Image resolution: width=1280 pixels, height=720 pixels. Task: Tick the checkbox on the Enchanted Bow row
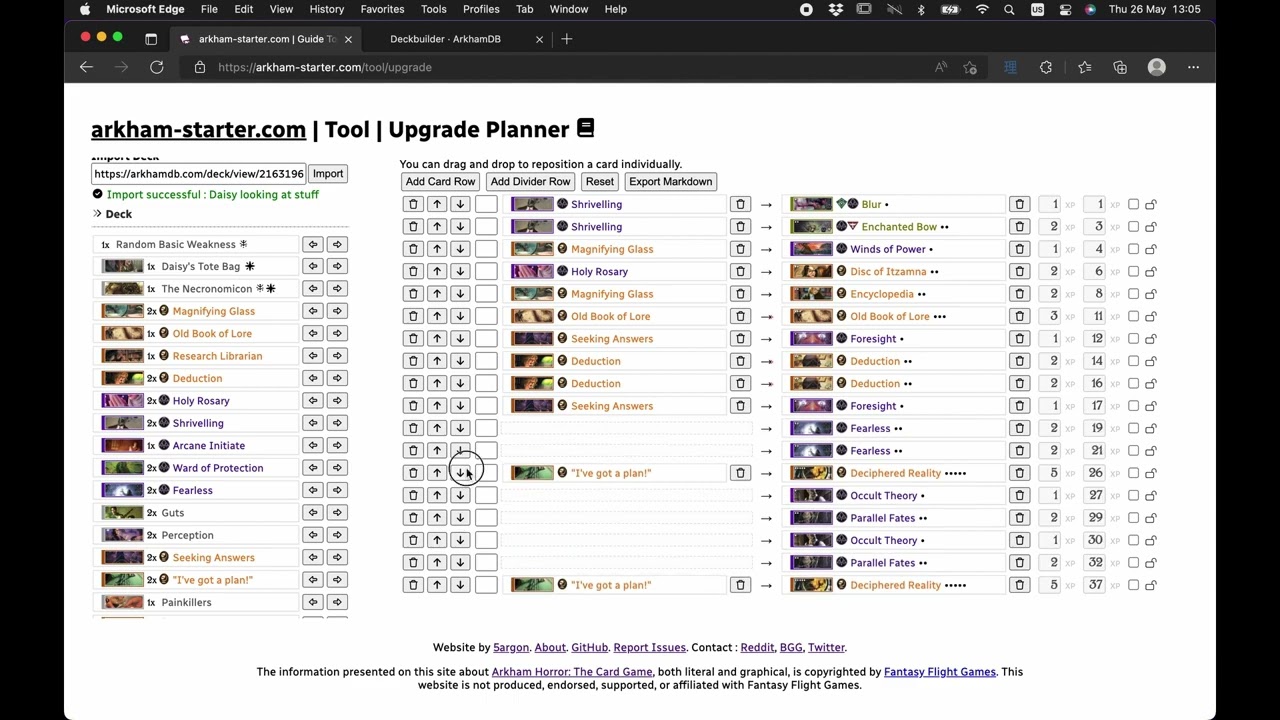1133,227
